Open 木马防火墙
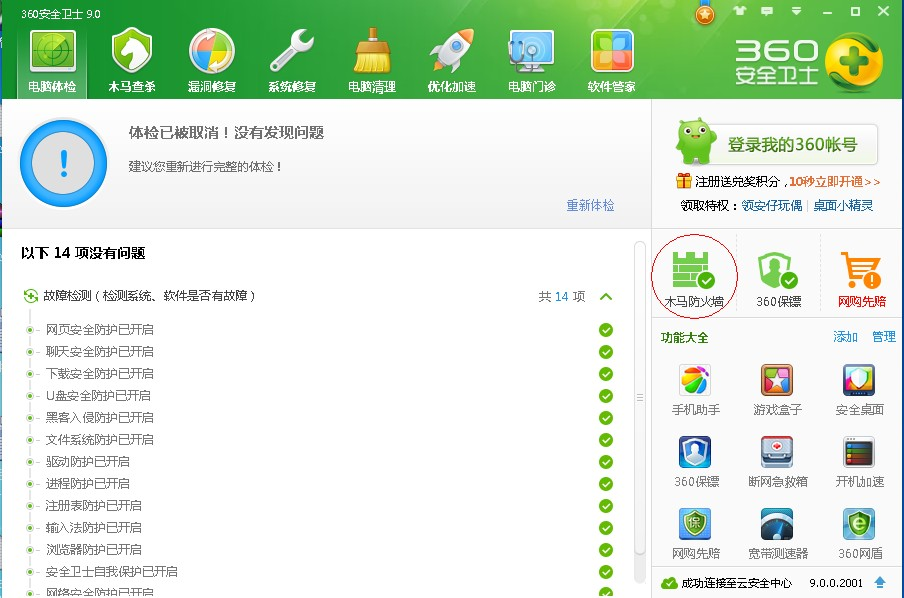This screenshot has width=904, height=598. 694,279
